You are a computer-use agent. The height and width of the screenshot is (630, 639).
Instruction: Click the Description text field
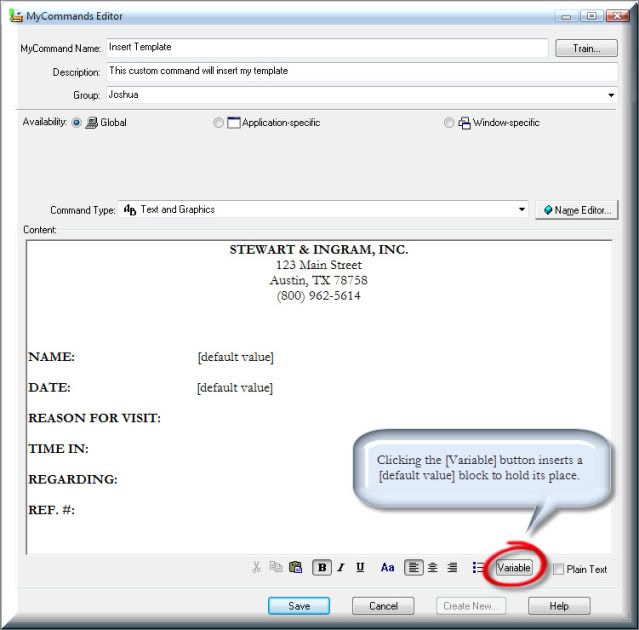[362, 71]
